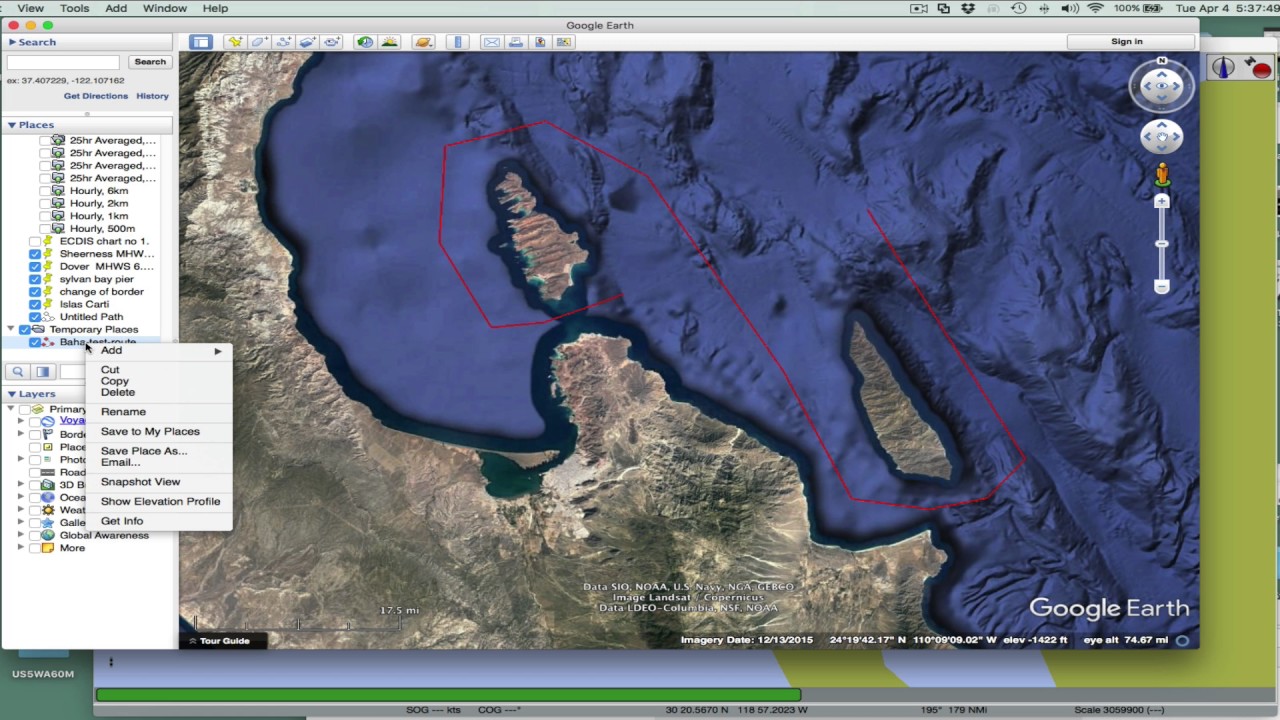Click the Places panel magnifier search icon
Screen dimensions: 1280x720
[18, 372]
